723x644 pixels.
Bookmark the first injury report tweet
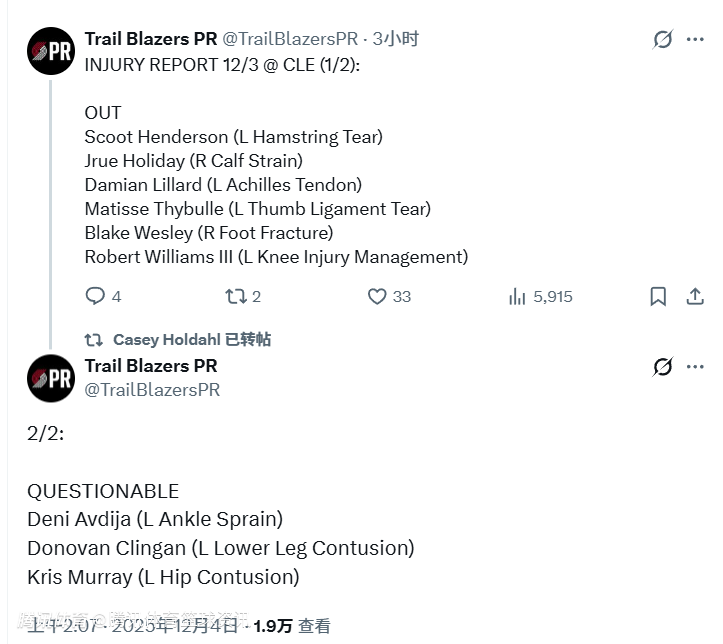coord(658,296)
